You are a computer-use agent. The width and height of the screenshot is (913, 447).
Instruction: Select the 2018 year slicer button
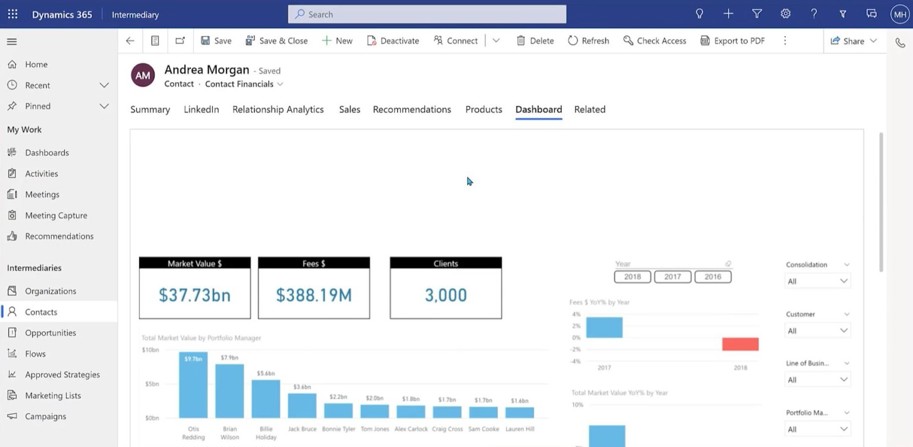coord(632,277)
